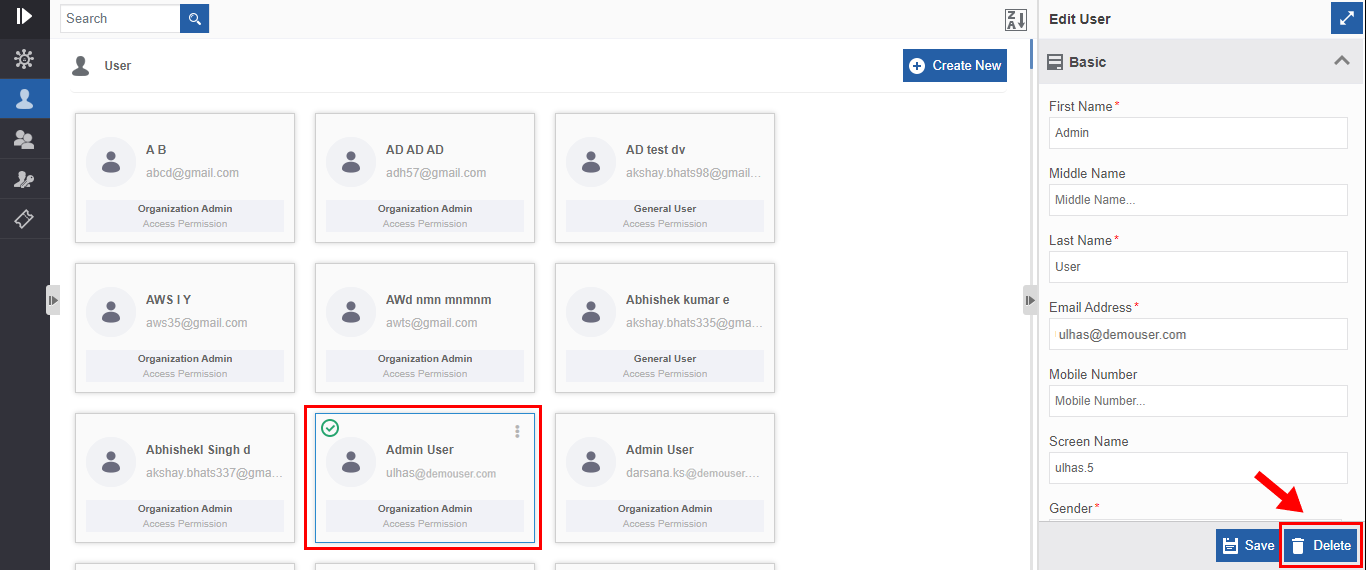Select the AWd nmn mnmnm user card
1366x570 pixels.
point(425,327)
